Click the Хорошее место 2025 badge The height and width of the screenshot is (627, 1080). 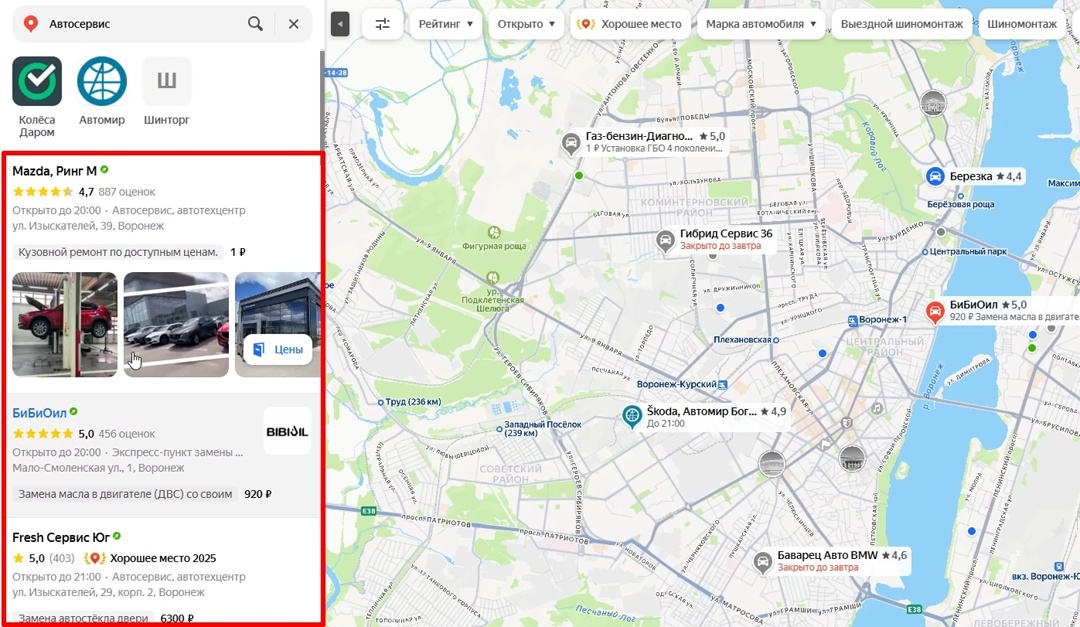point(150,558)
